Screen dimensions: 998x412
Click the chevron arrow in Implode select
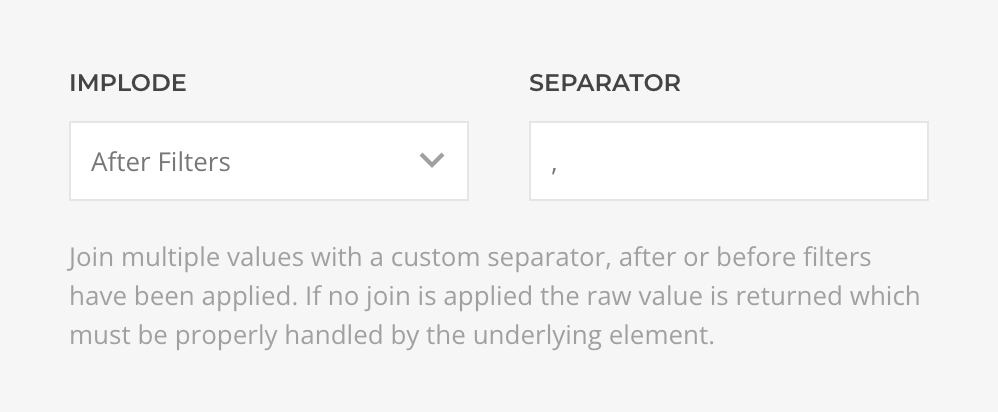pos(431,161)
